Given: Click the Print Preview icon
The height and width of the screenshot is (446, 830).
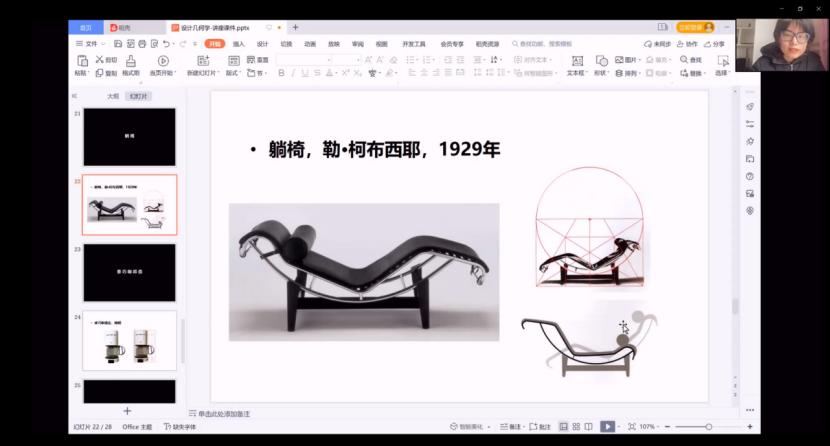Looking at the screenshot, I should 154,44.
